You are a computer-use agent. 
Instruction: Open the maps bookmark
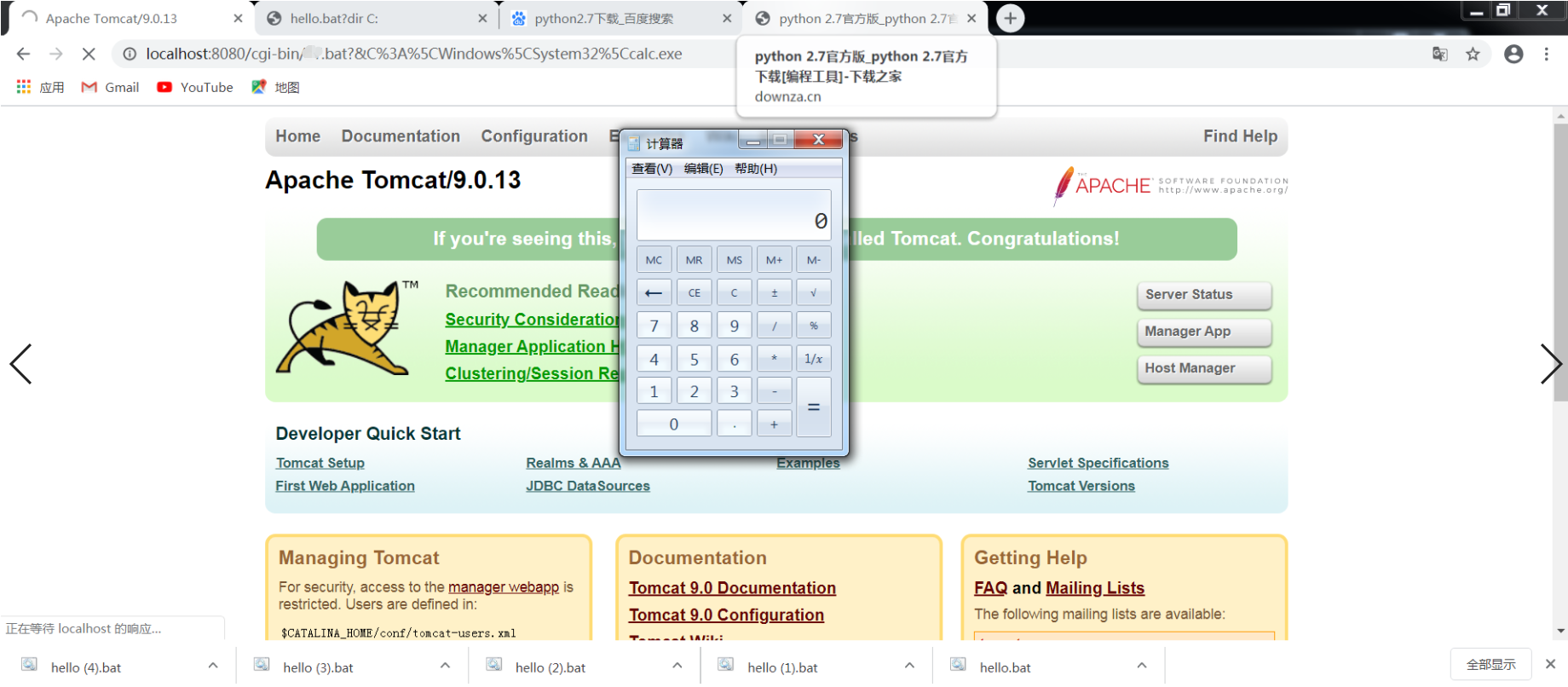(275, 87)
